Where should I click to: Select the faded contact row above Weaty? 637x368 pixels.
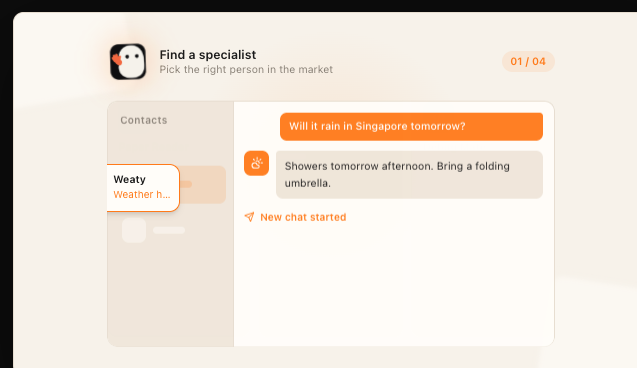pos(154,146)
